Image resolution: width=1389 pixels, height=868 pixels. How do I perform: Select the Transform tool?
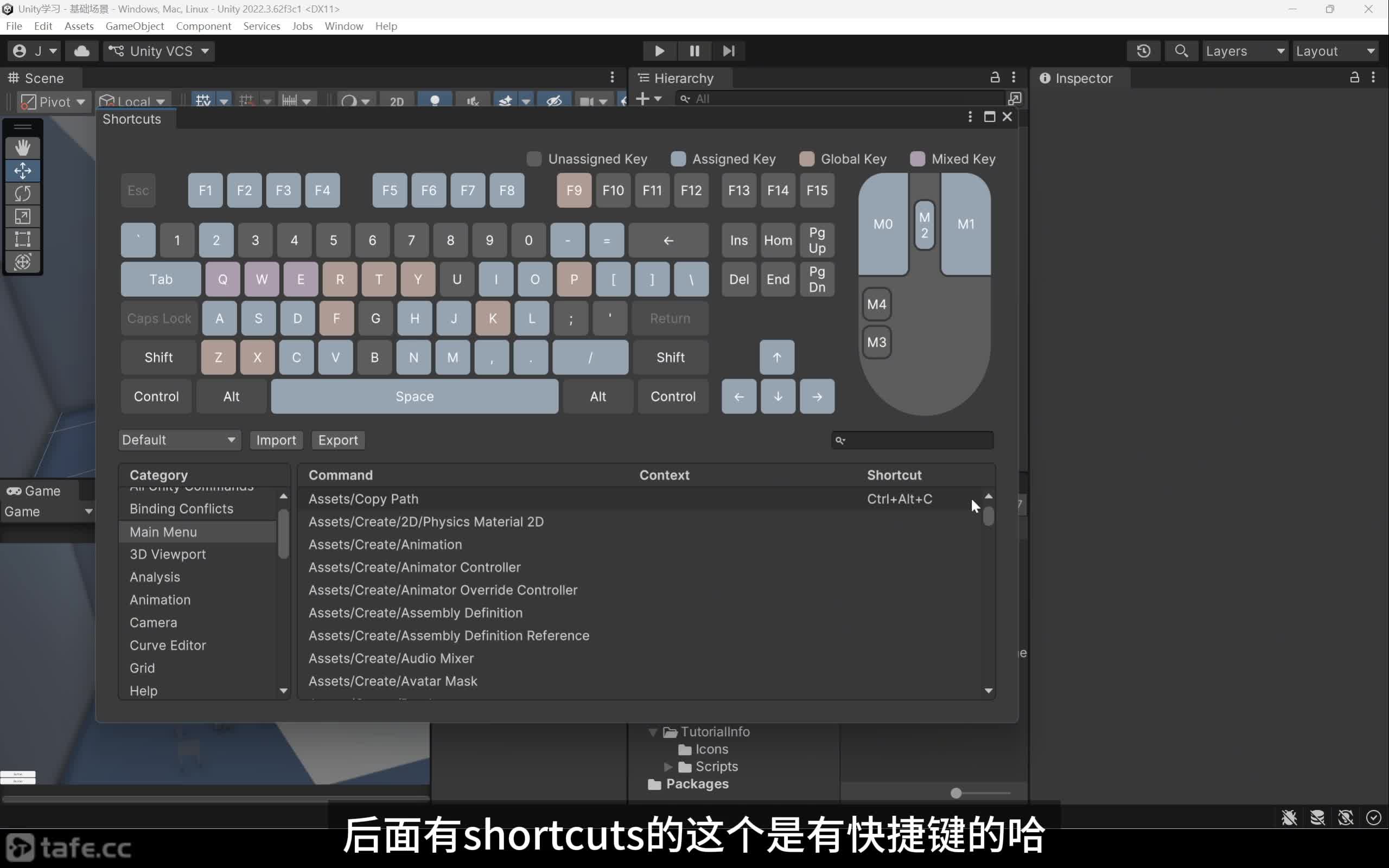(x=22, y=262)
